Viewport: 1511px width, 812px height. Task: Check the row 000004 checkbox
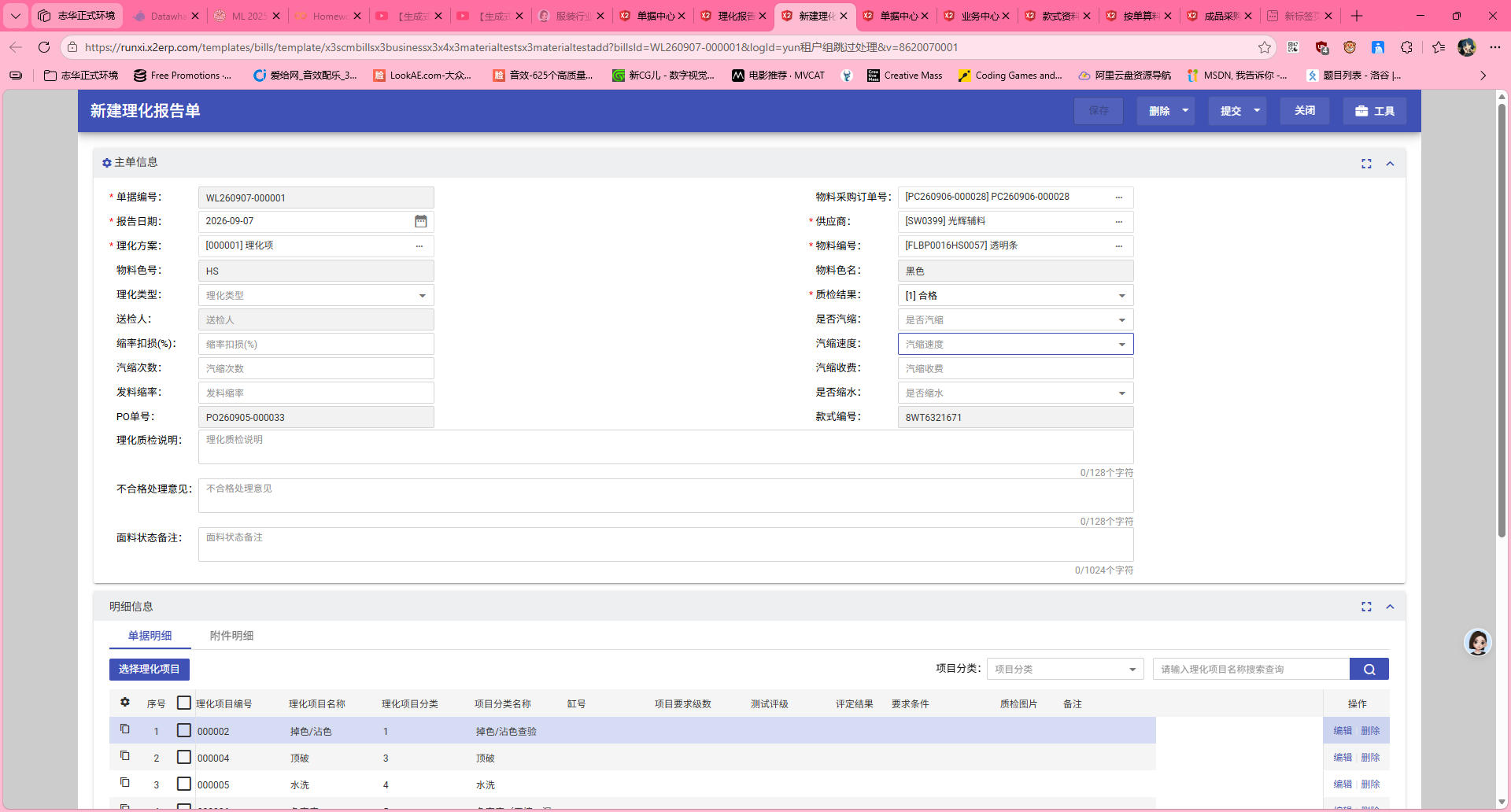coord(184,757)
